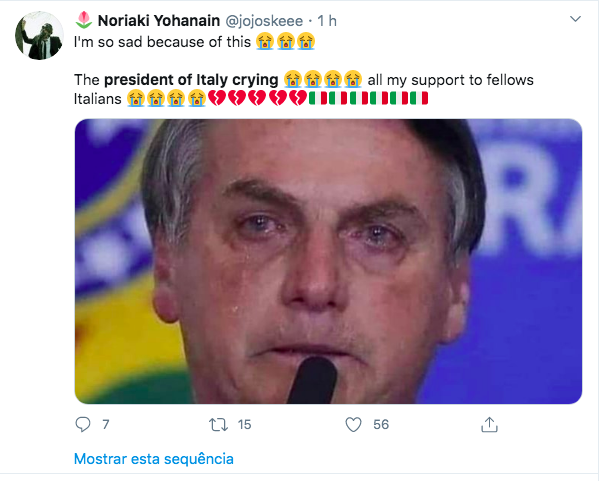Expand the tweet options chevron
Screen dimensions: 600x481
[x=574, y=20]
